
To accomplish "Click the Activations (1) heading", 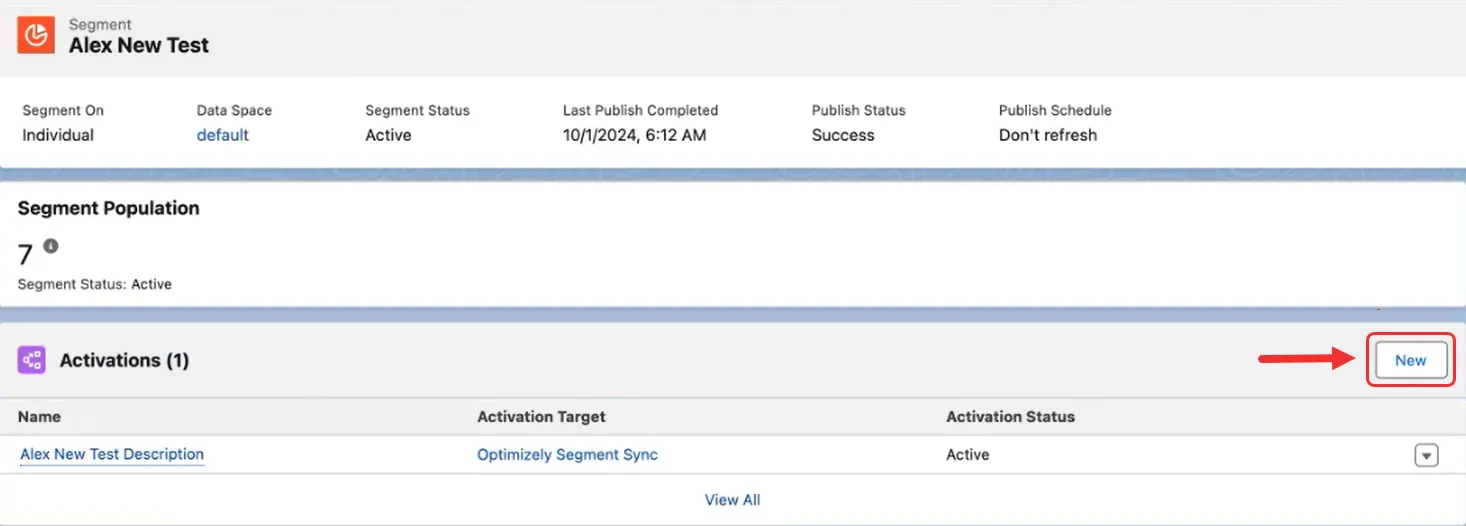I will point(124,360).
